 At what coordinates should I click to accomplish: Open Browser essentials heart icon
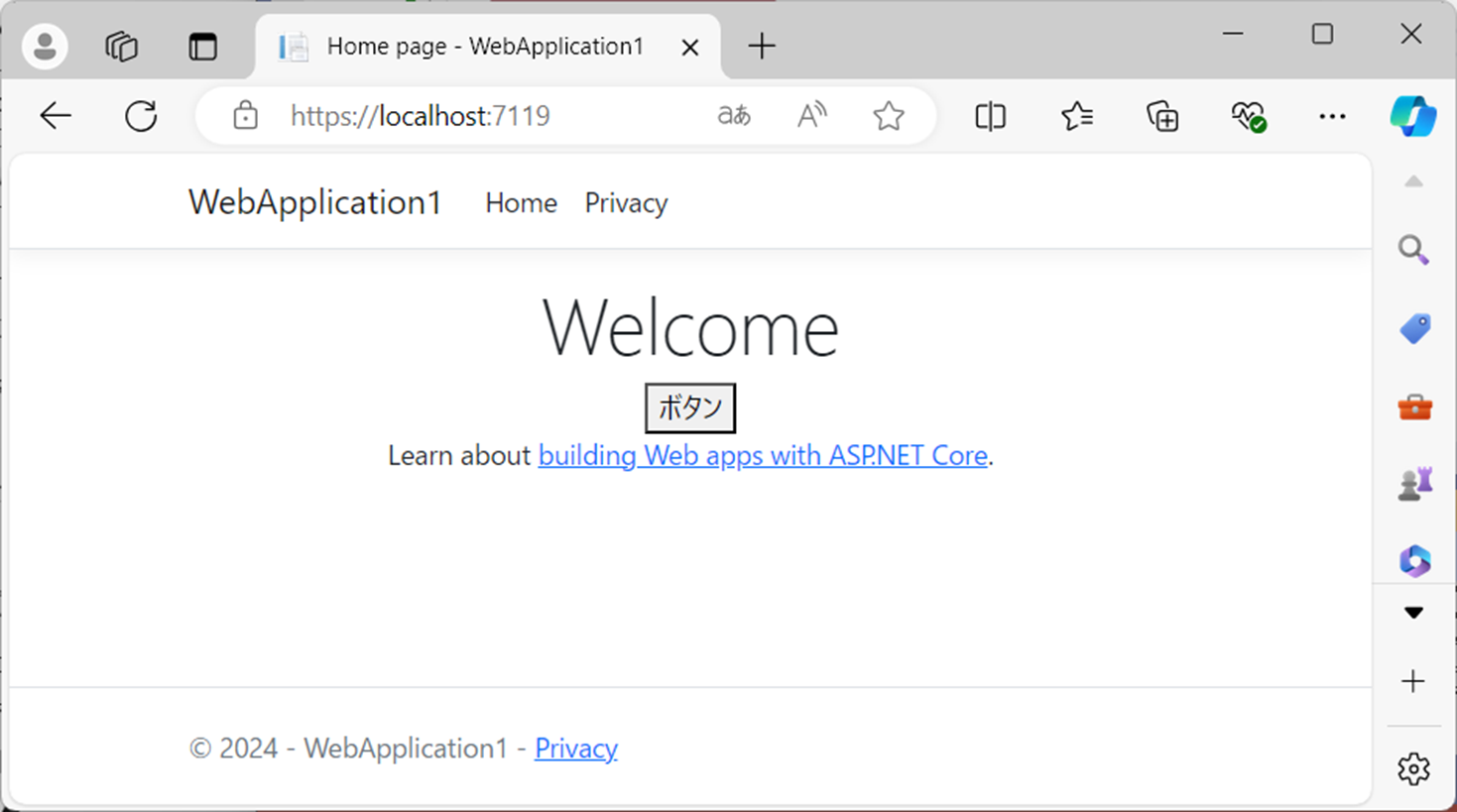1249,116
